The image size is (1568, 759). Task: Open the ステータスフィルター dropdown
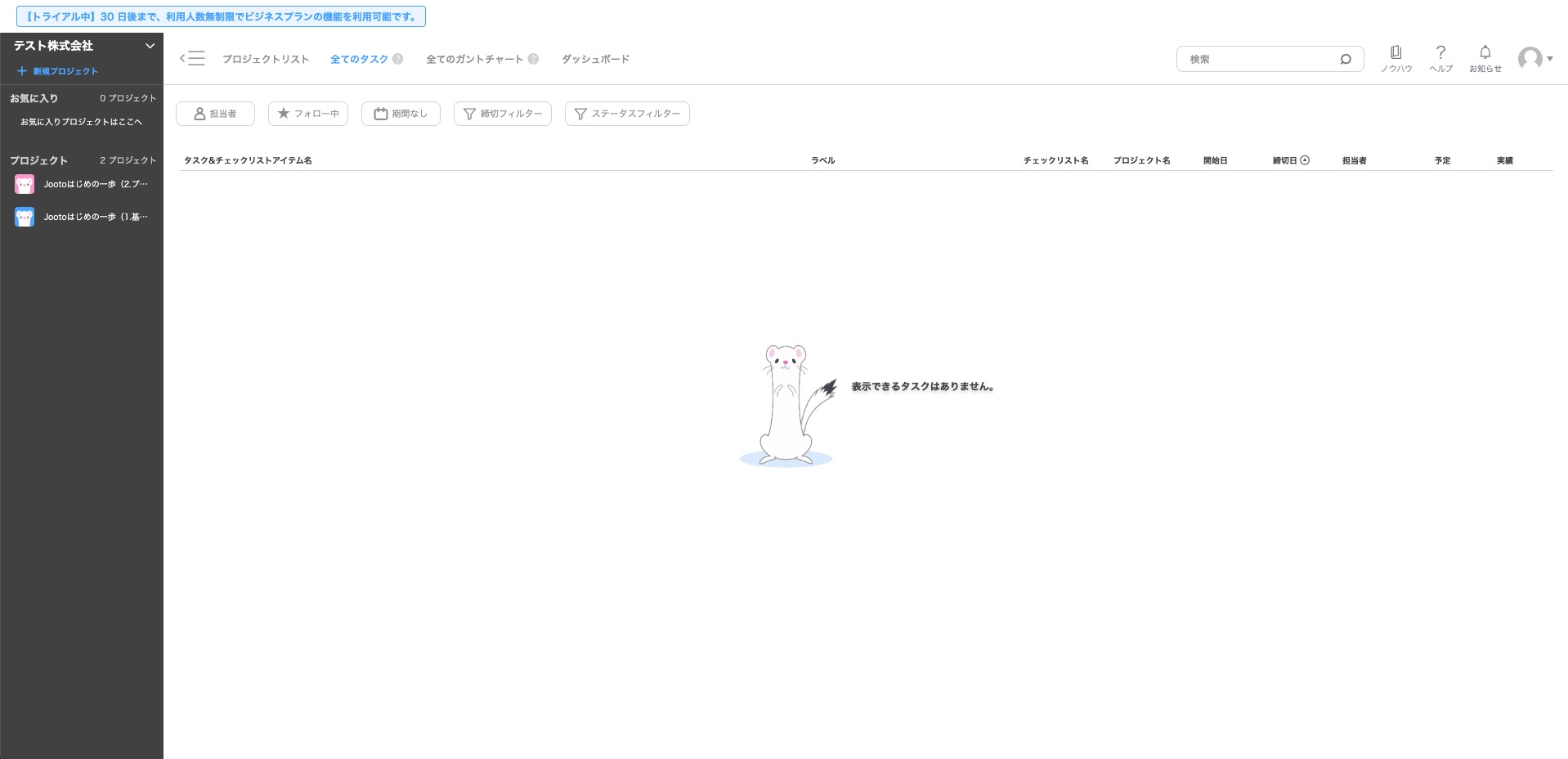click(x=627, y=114)
